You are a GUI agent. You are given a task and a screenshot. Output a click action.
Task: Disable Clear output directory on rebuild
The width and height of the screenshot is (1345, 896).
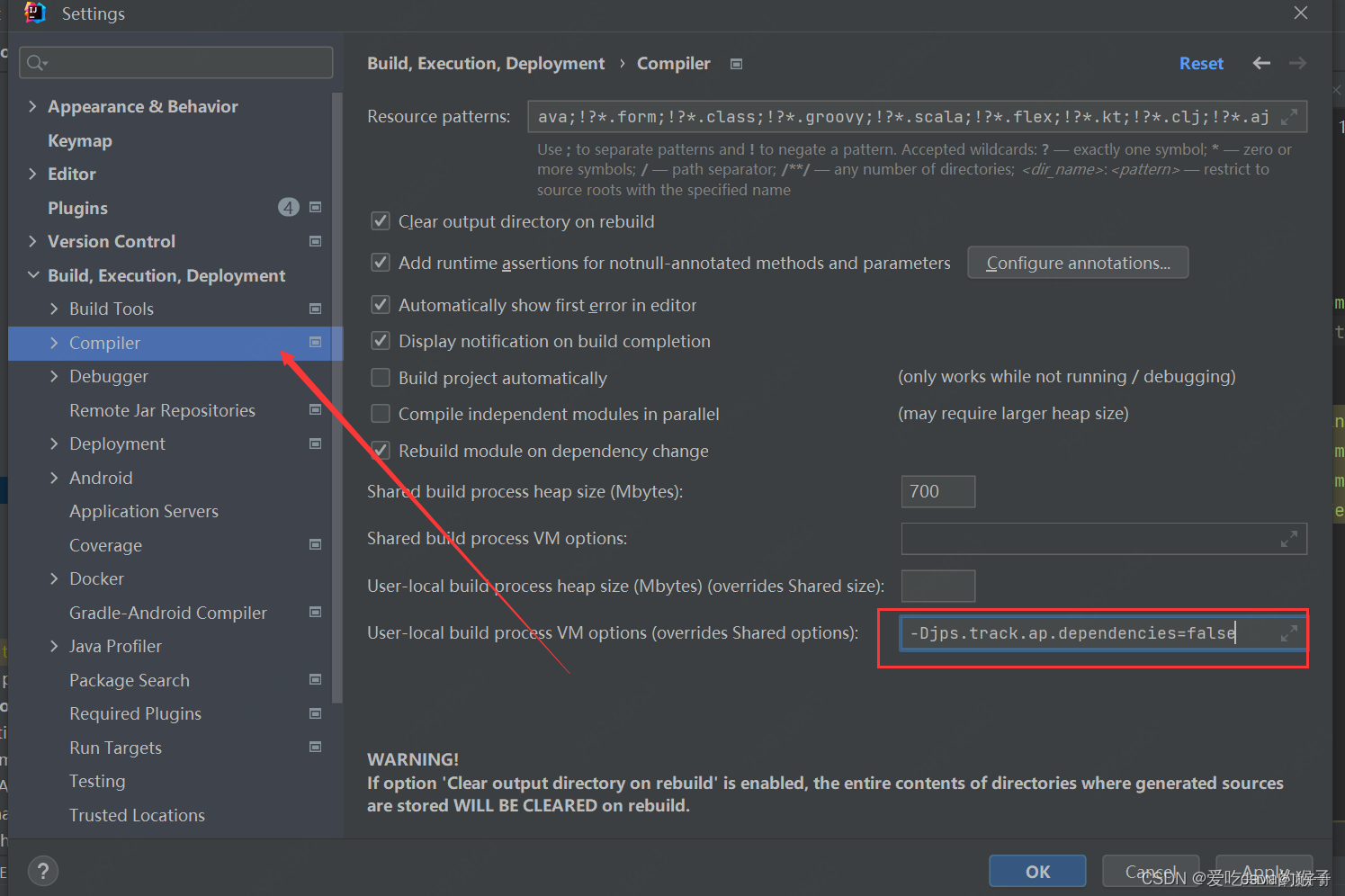pos(380,220)
